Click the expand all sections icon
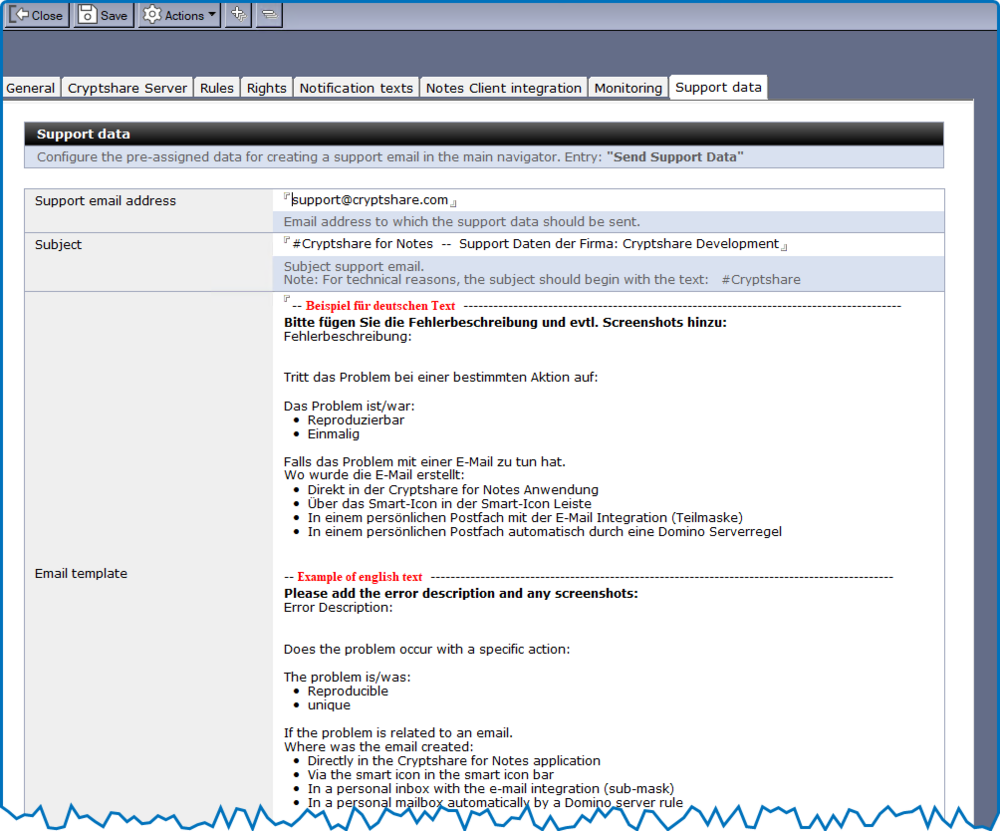 (x=237, y=14)
